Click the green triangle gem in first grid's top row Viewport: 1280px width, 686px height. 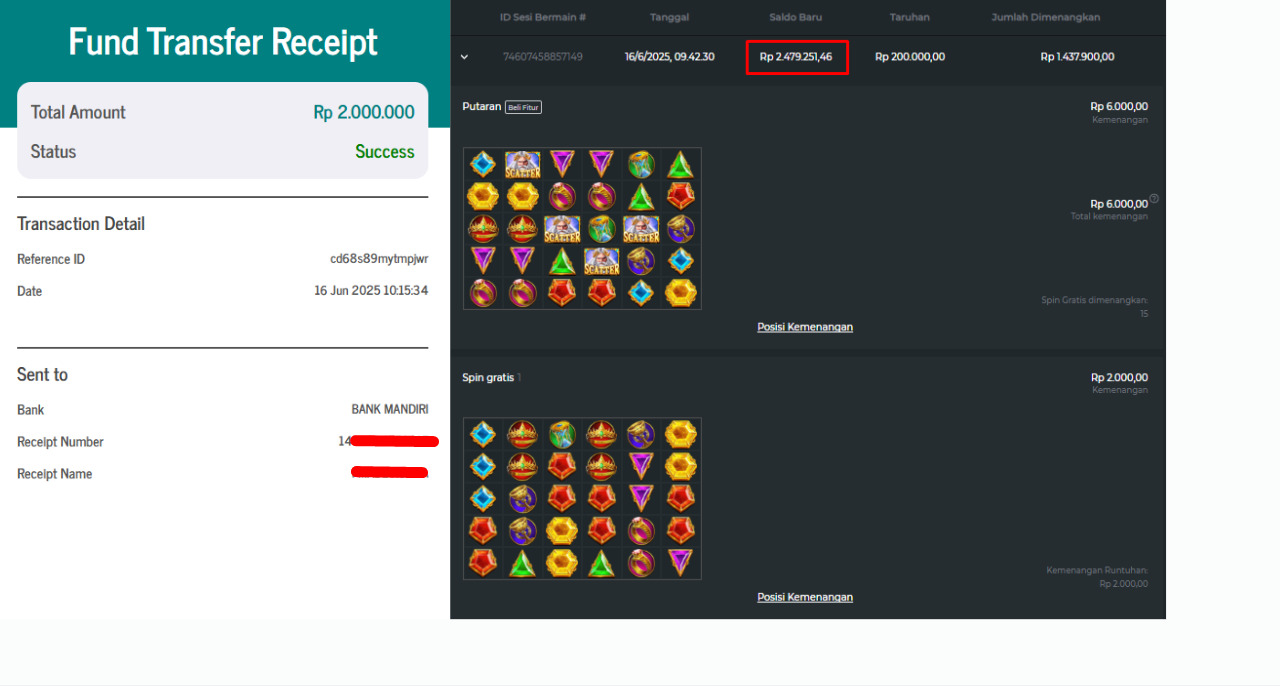680,164
